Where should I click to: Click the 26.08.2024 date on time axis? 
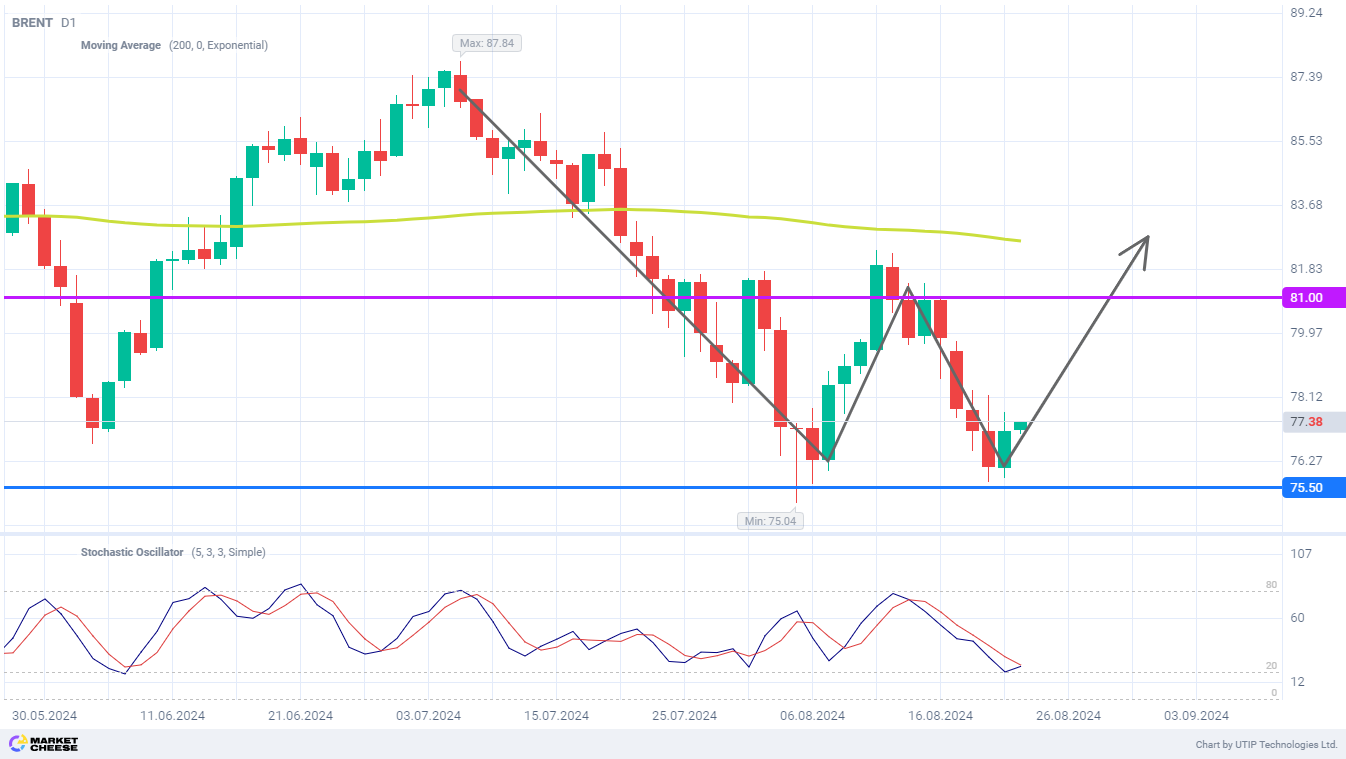(x=1068, y=716)
